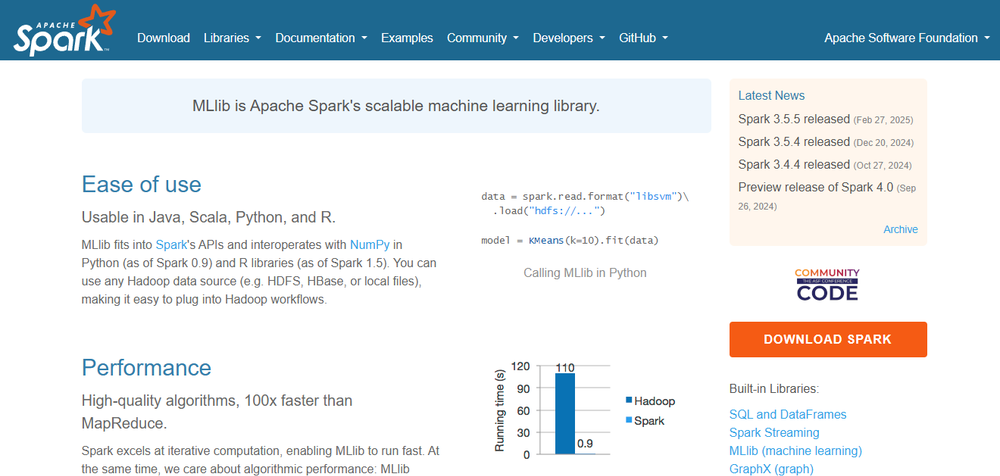Open Preview release of Spark 4.0 link

[x=815, y=187]
